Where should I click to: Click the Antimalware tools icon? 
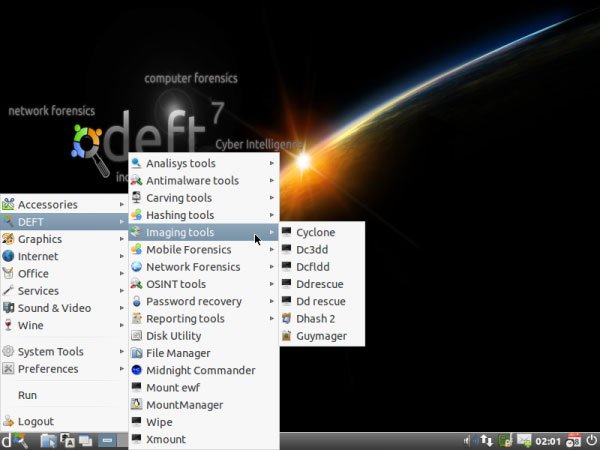[x=136, y=180]
